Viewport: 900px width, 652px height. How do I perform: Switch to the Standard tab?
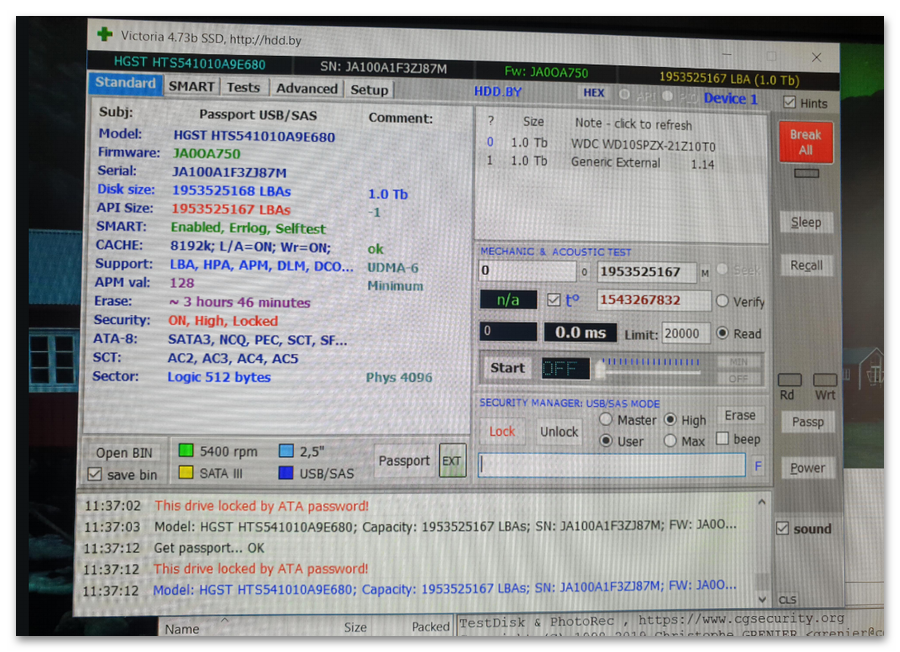point(125,83)
